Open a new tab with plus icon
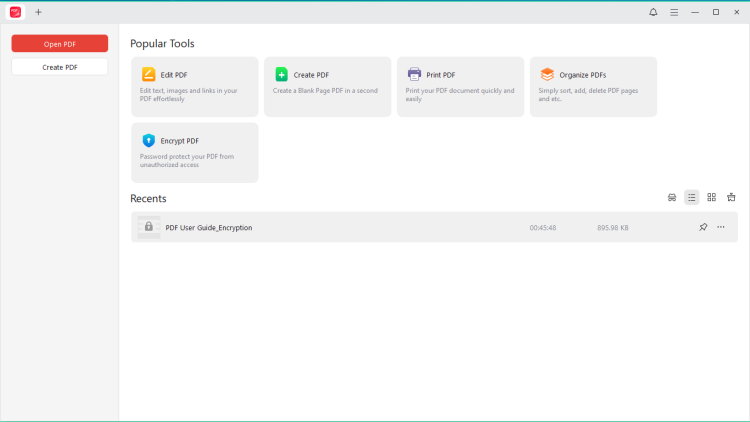The height and width of the screenshot is (422, 750). click(38, 12)
